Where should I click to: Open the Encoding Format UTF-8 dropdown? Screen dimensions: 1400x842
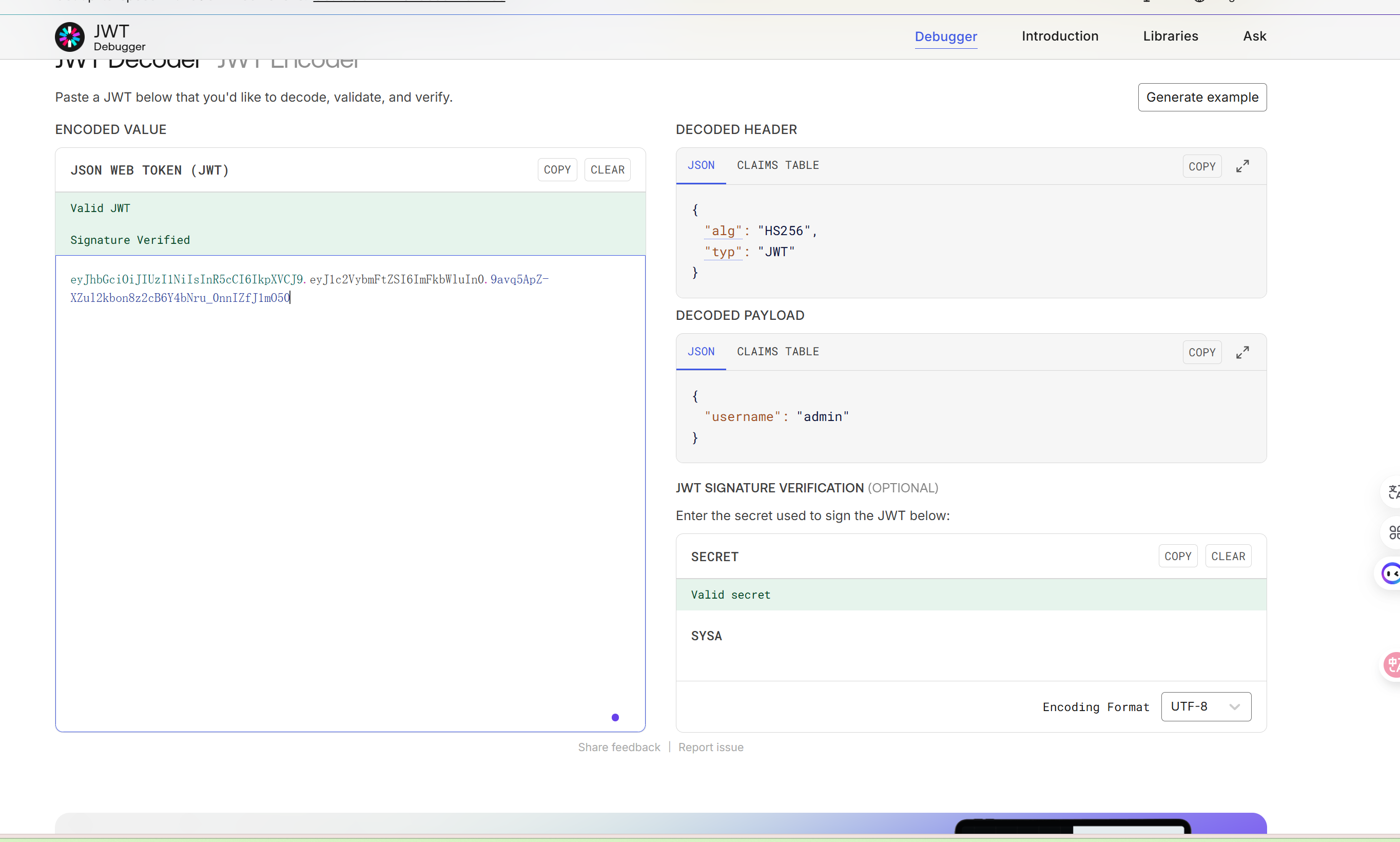(1205, 706)
